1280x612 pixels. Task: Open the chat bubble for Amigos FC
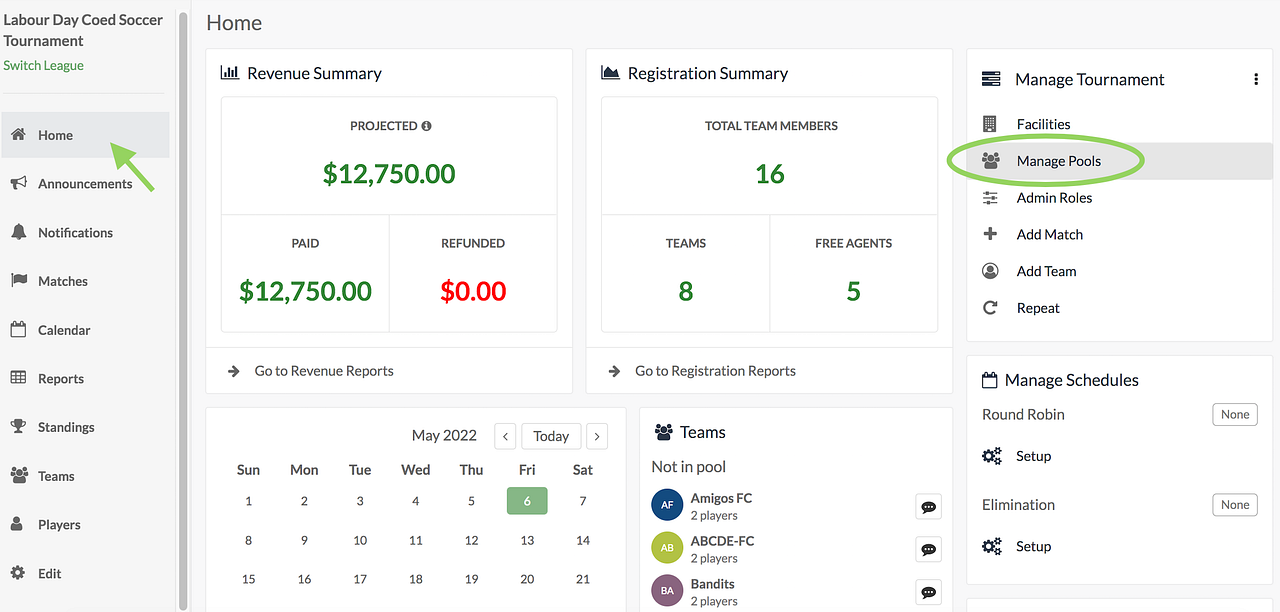tap(928, 507)
